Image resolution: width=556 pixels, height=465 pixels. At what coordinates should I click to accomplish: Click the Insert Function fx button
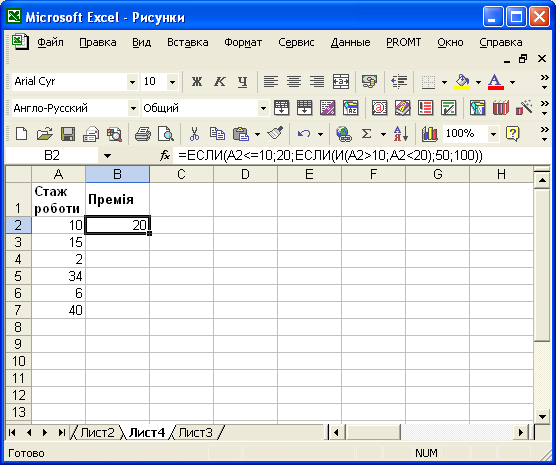click(165, 155)
